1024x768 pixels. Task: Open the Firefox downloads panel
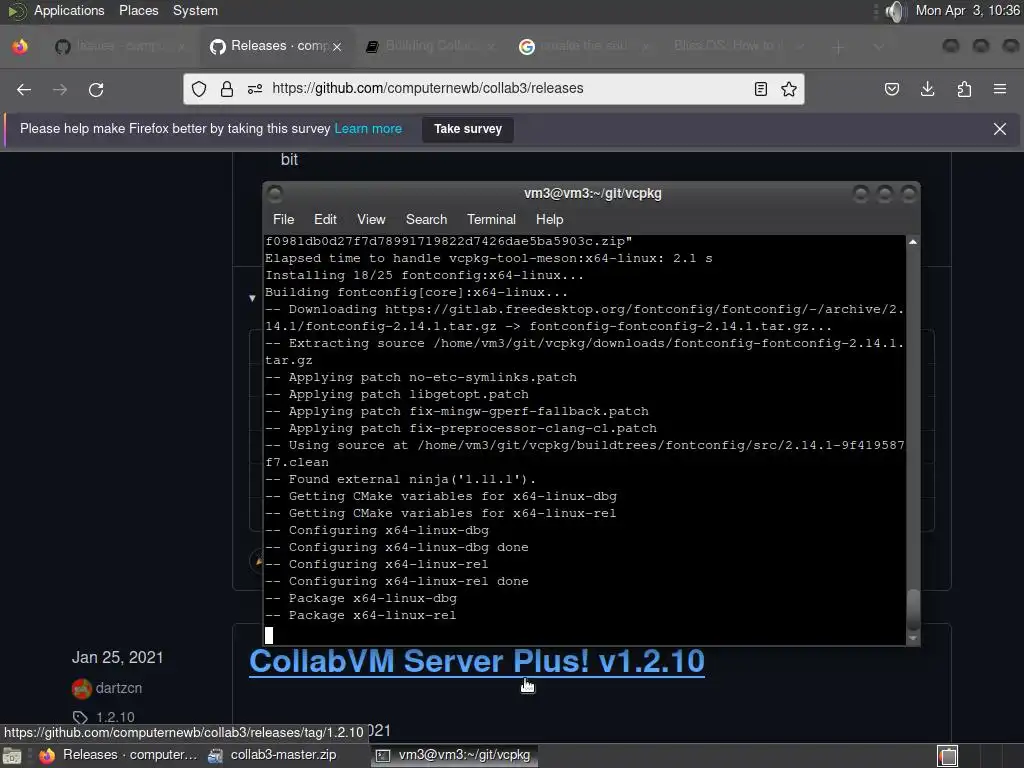[x=927, y=89]
